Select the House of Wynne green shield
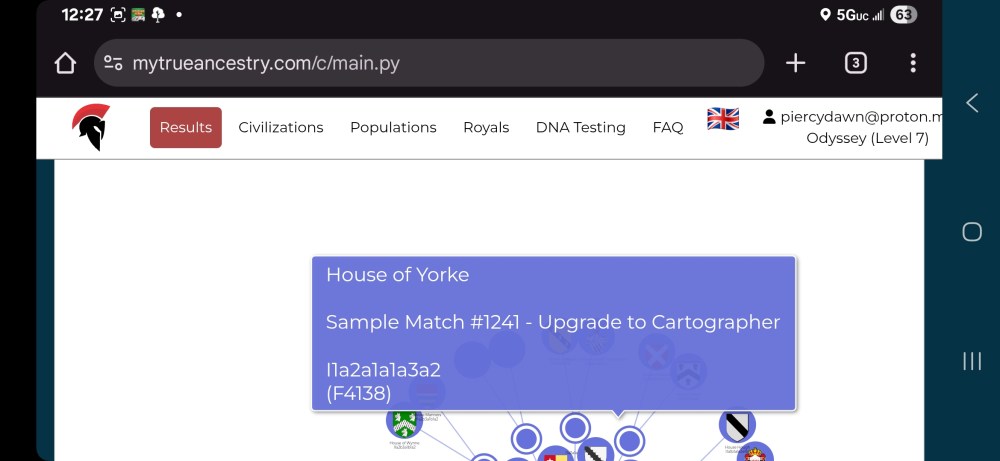 pyautogui.click(x=404, y=421)
